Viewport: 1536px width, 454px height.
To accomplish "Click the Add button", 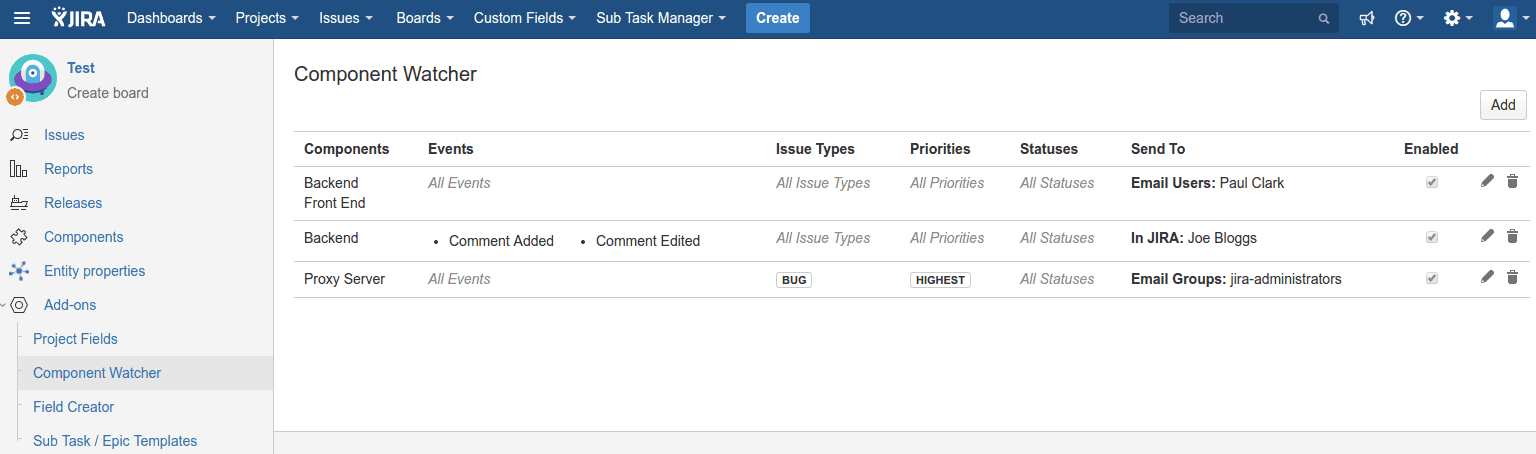I will pyautogui.click(x=1503, y=105).
